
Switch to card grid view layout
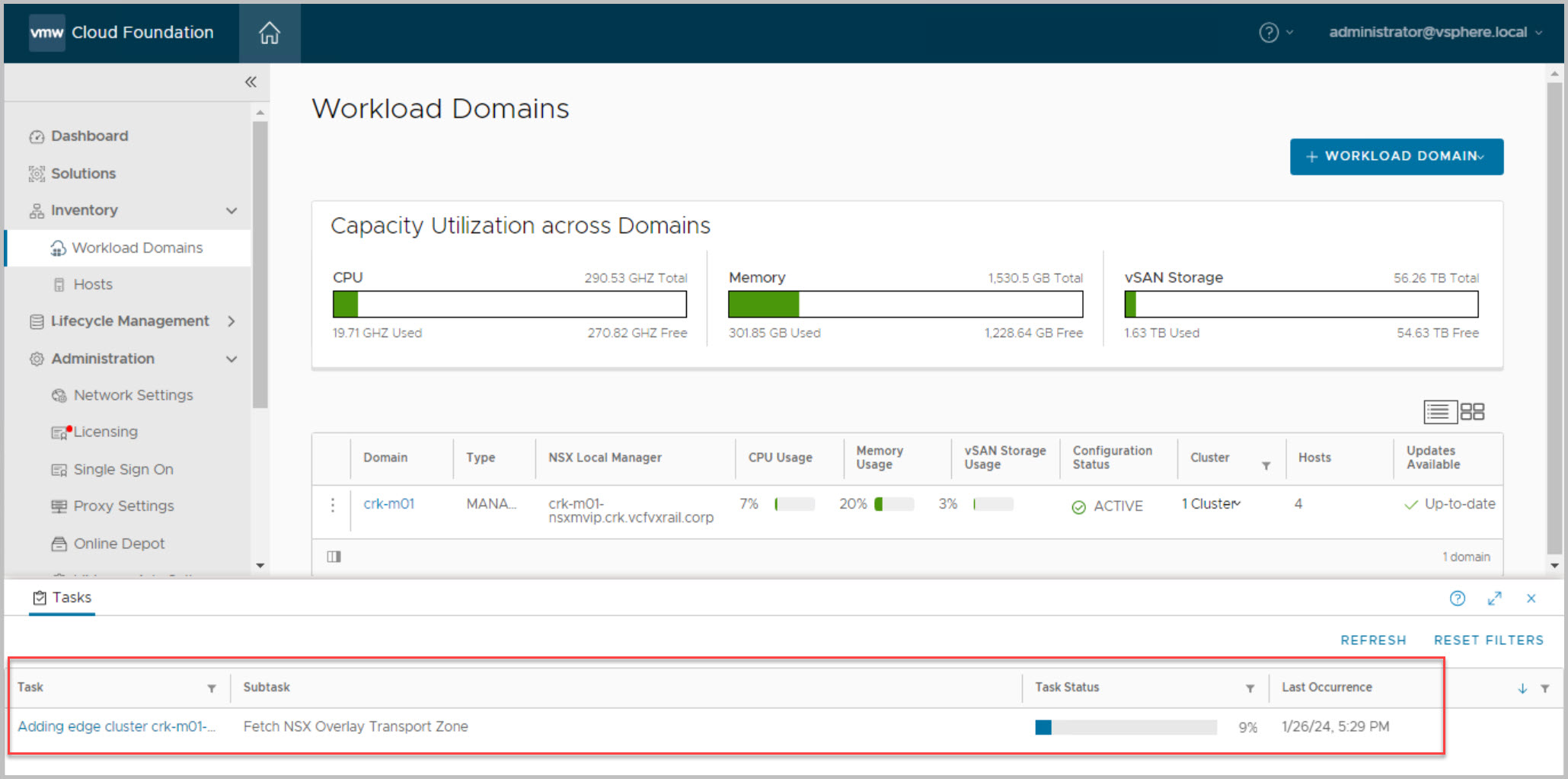click(1472, 412)
